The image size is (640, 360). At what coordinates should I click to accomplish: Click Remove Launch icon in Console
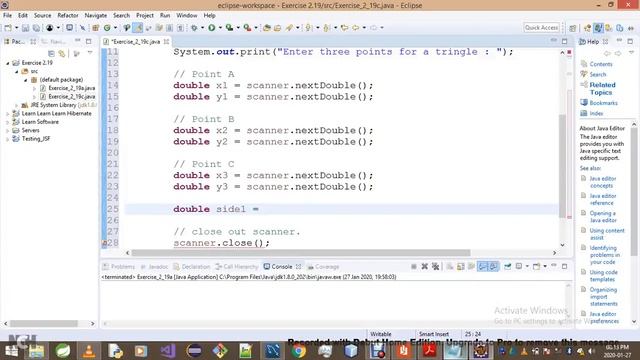coord(424,267)
